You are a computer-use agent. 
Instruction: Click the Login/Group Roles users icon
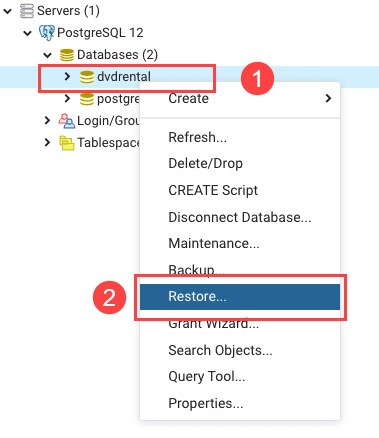67,121
